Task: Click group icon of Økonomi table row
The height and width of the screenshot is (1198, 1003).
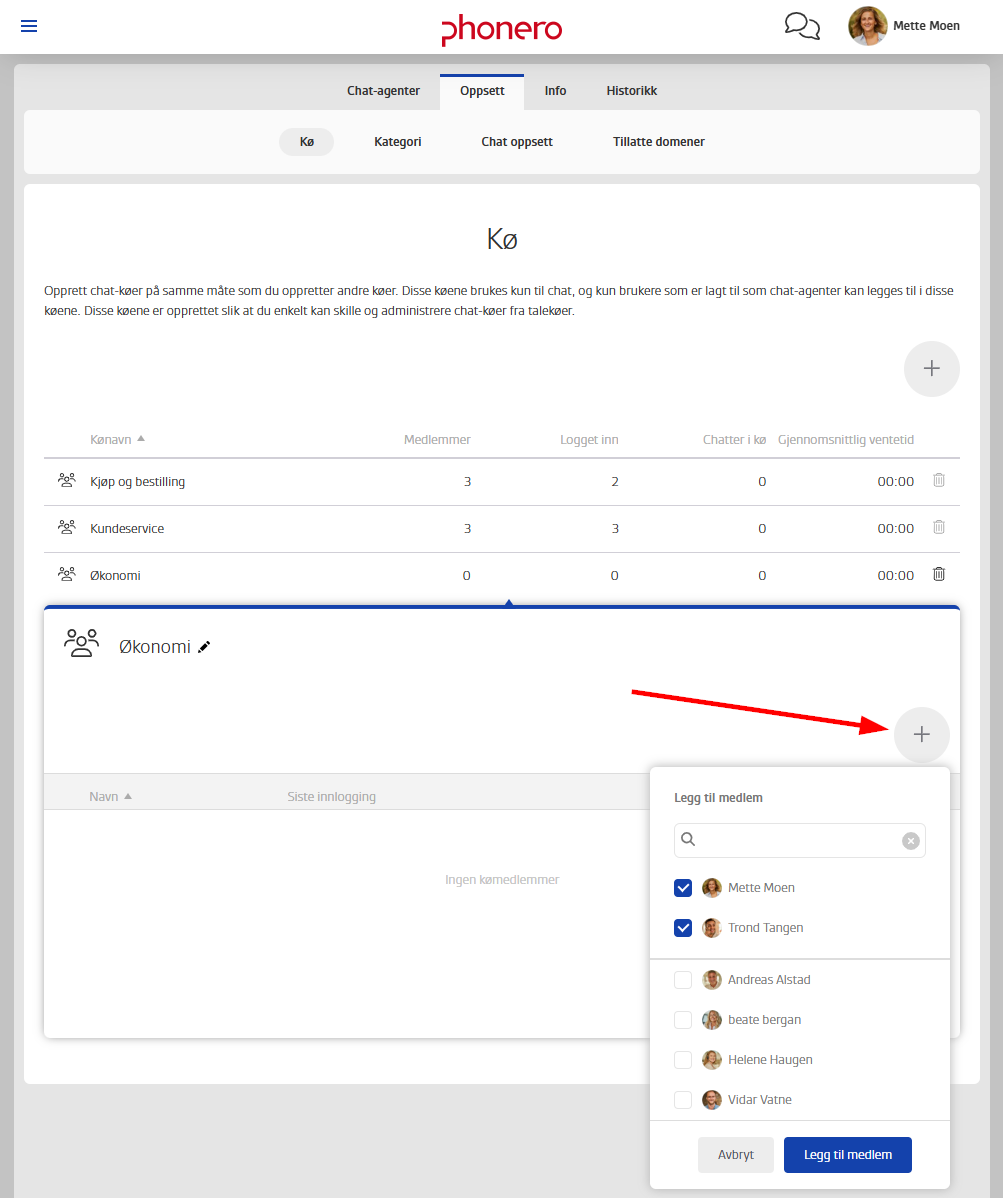Action: (x=66, y=574)
